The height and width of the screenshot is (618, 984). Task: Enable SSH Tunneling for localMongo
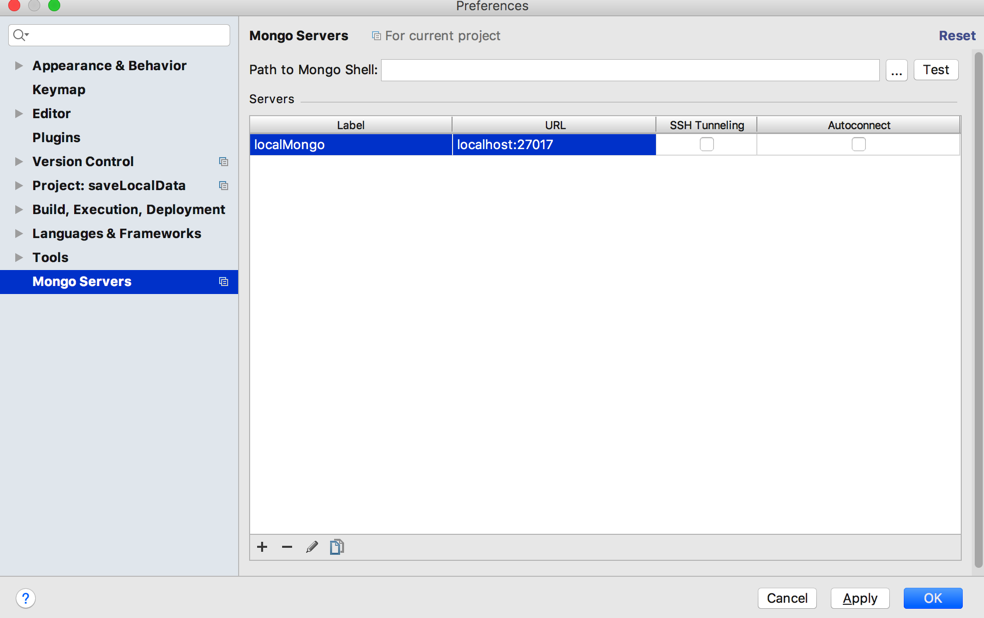[707, 144]
